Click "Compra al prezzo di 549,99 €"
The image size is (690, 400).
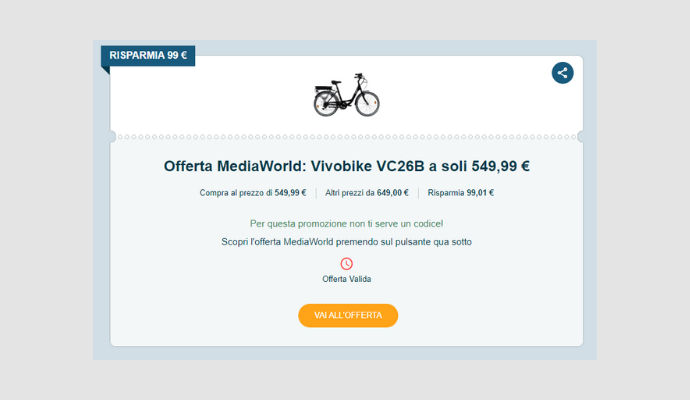tap(253, 193)
